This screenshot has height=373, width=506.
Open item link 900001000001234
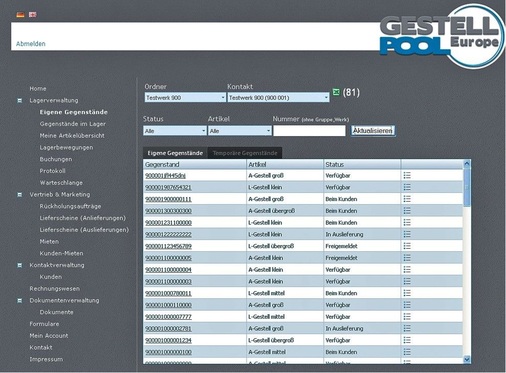168,340
